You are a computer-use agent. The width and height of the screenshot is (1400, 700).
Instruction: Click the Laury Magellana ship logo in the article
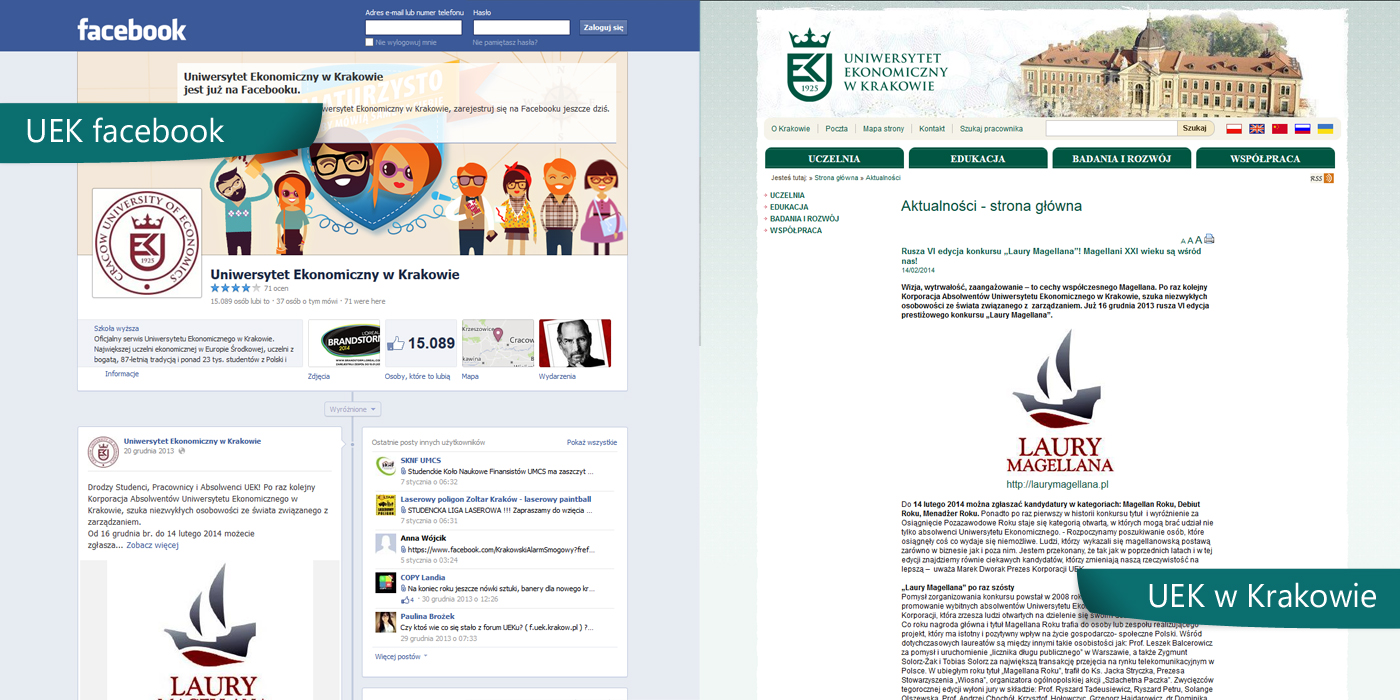[x=1059, y=402]
